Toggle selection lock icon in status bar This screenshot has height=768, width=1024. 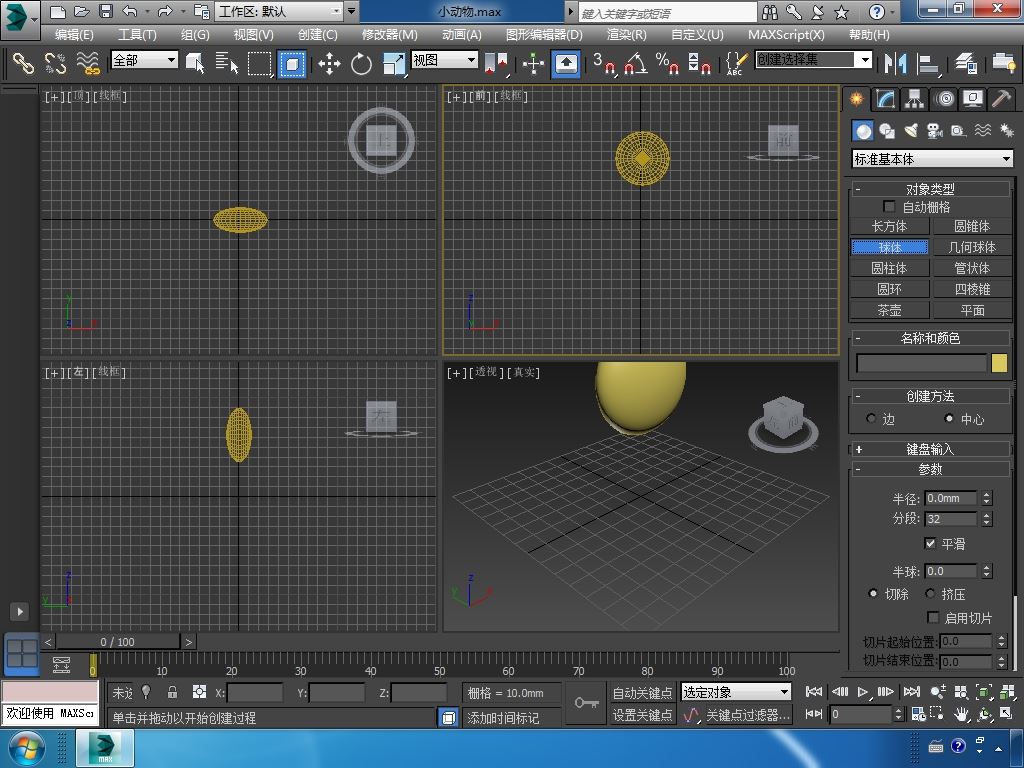[x=172, y=692]
